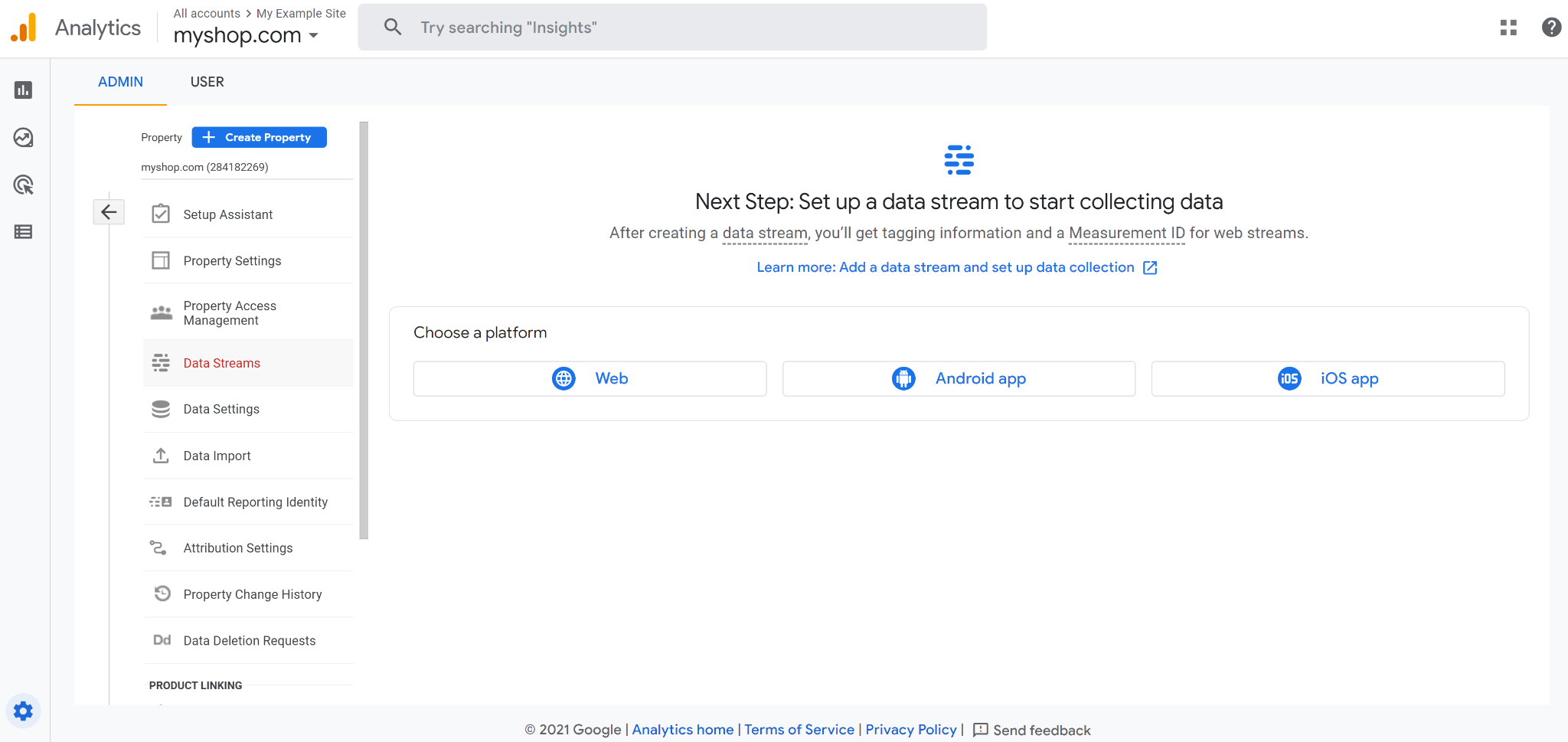Open the Library icon at sidebar bottom
Image resolution: width=1568 pixels, height=742 pixels.
(23, 232)
